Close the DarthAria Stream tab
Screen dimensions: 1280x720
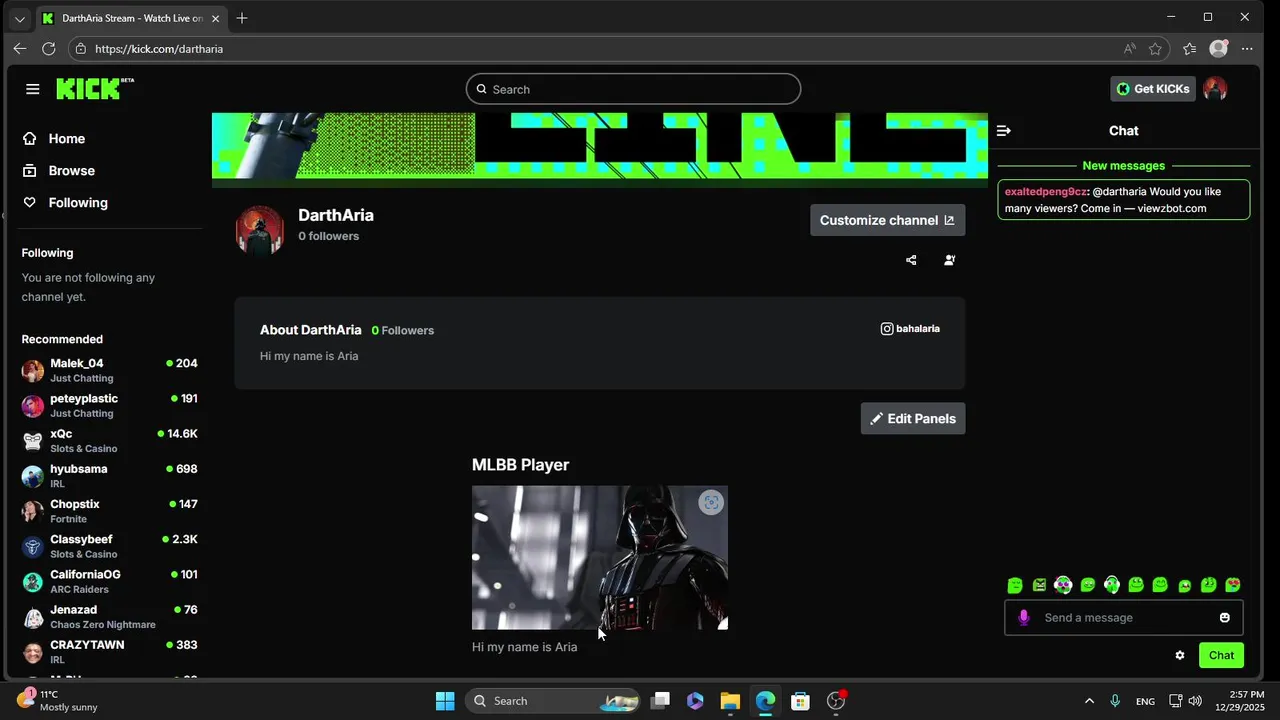coord(215,18)
